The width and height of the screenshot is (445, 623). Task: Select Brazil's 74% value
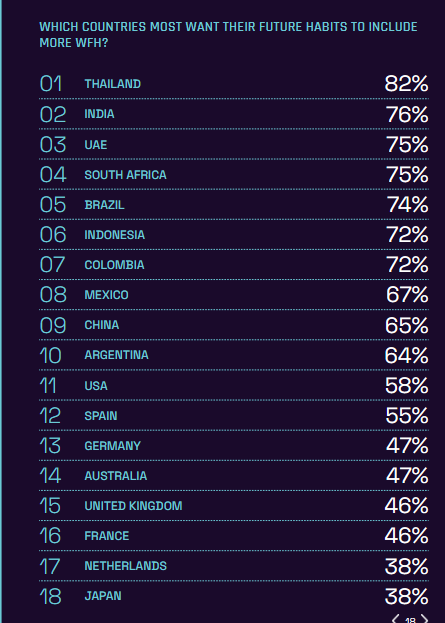coord(407,205)
